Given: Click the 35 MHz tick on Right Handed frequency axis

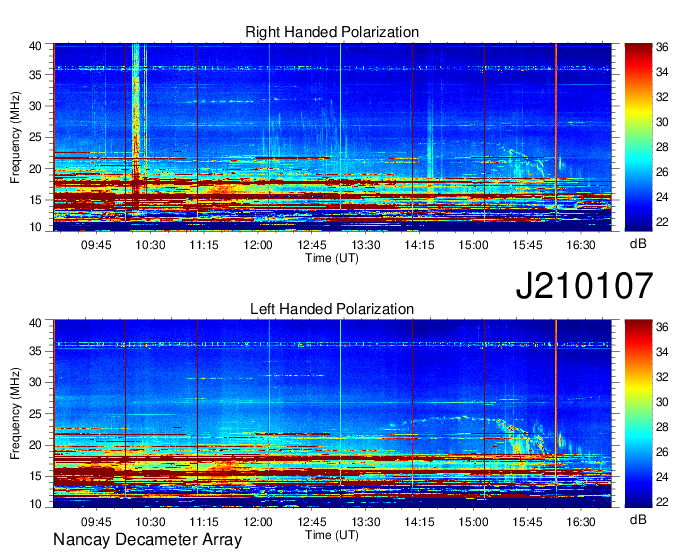Looking at the screenshot, I should pos(35,75).
